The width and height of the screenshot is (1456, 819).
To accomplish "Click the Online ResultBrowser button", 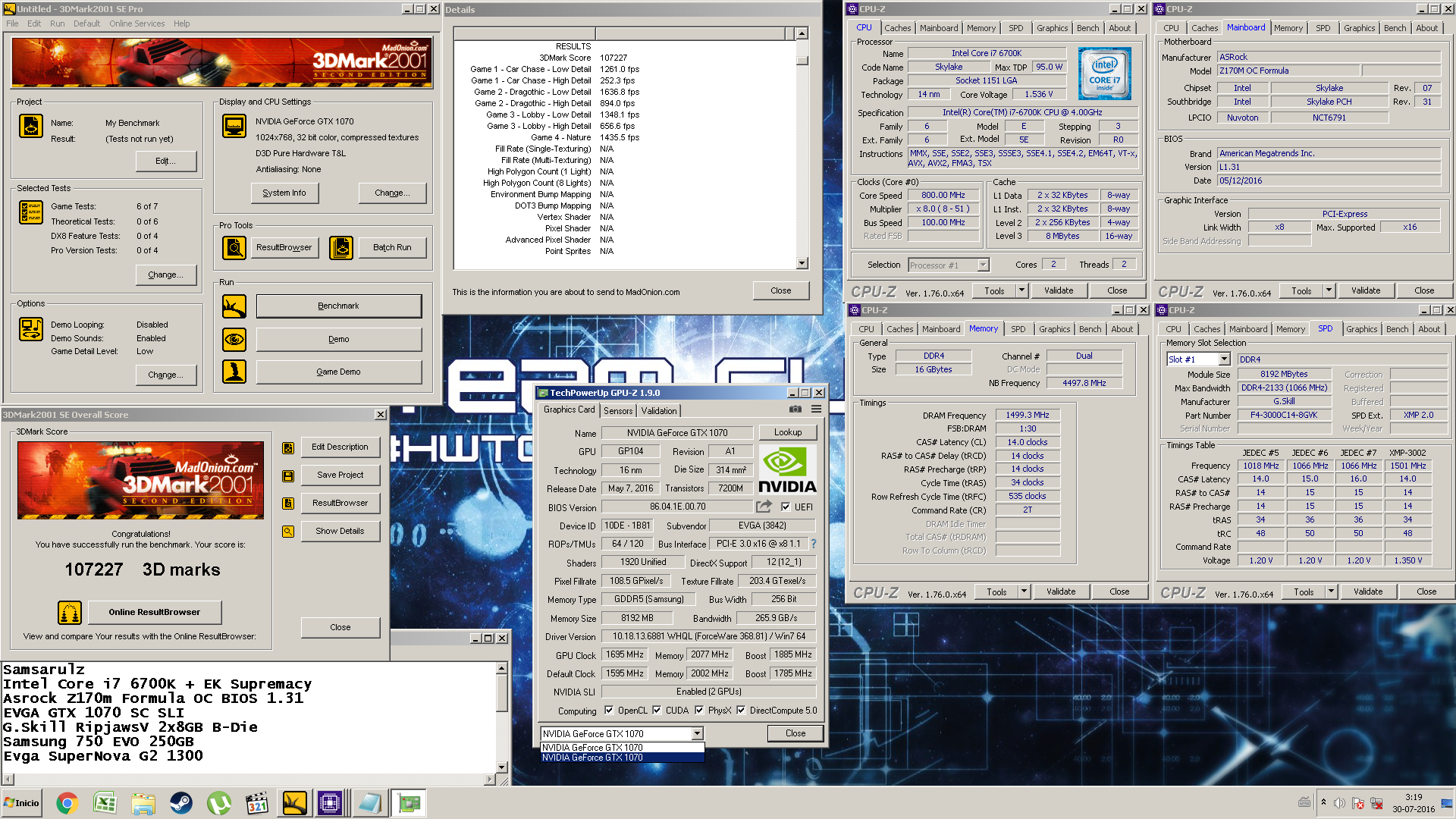I will pos(155,612).
